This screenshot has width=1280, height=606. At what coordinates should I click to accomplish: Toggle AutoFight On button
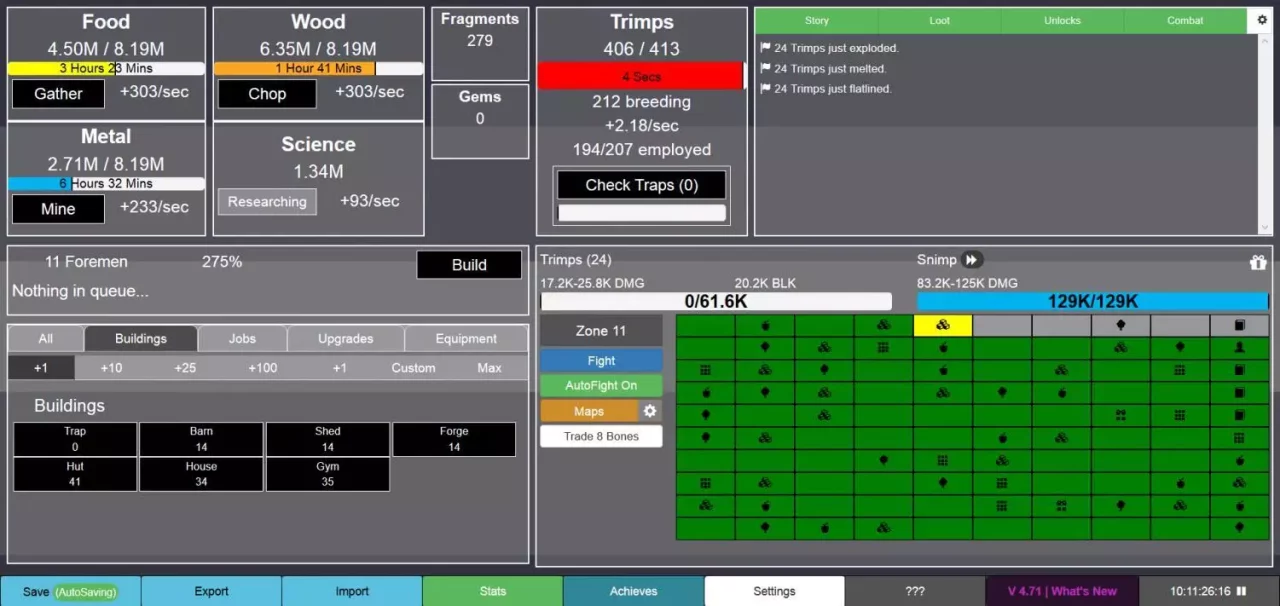pyautogui.click(x=601, y=385)
